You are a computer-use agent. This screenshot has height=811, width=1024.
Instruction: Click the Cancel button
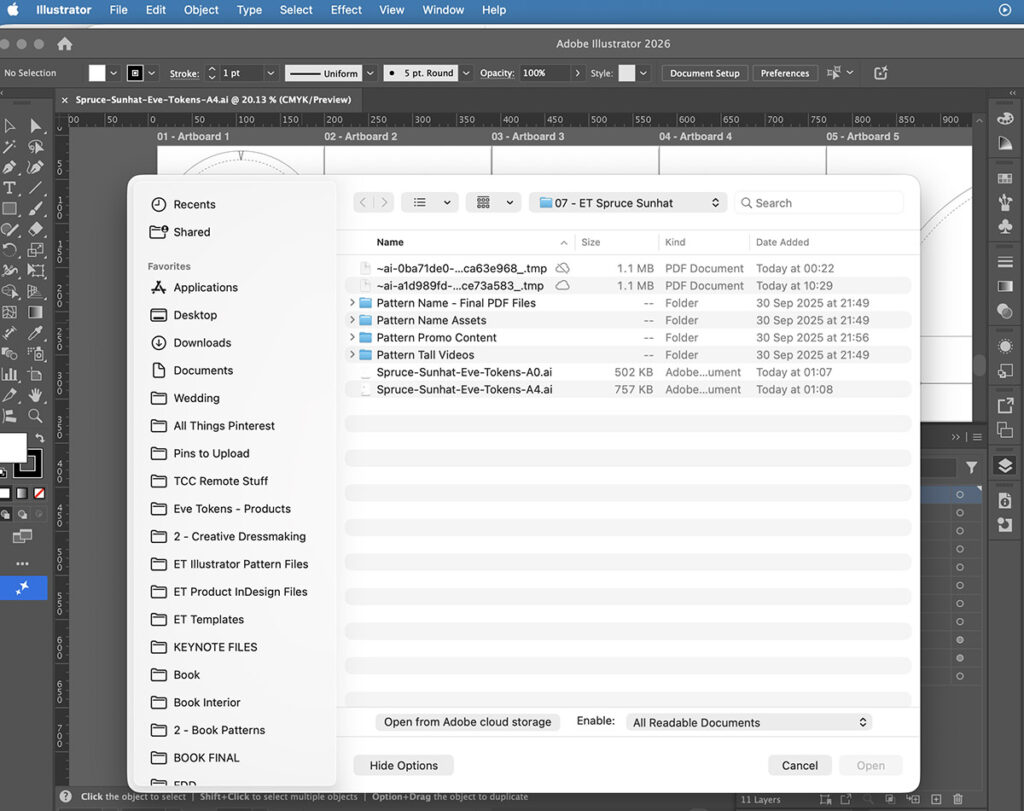click(799, 765)
